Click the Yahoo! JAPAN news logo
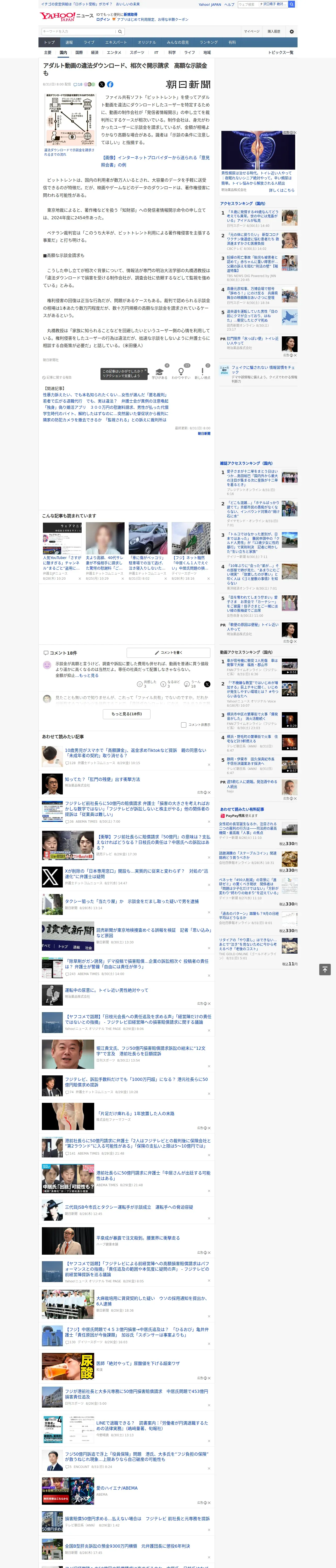Viewport: 336px width, 1568px height. coord(66,16)
